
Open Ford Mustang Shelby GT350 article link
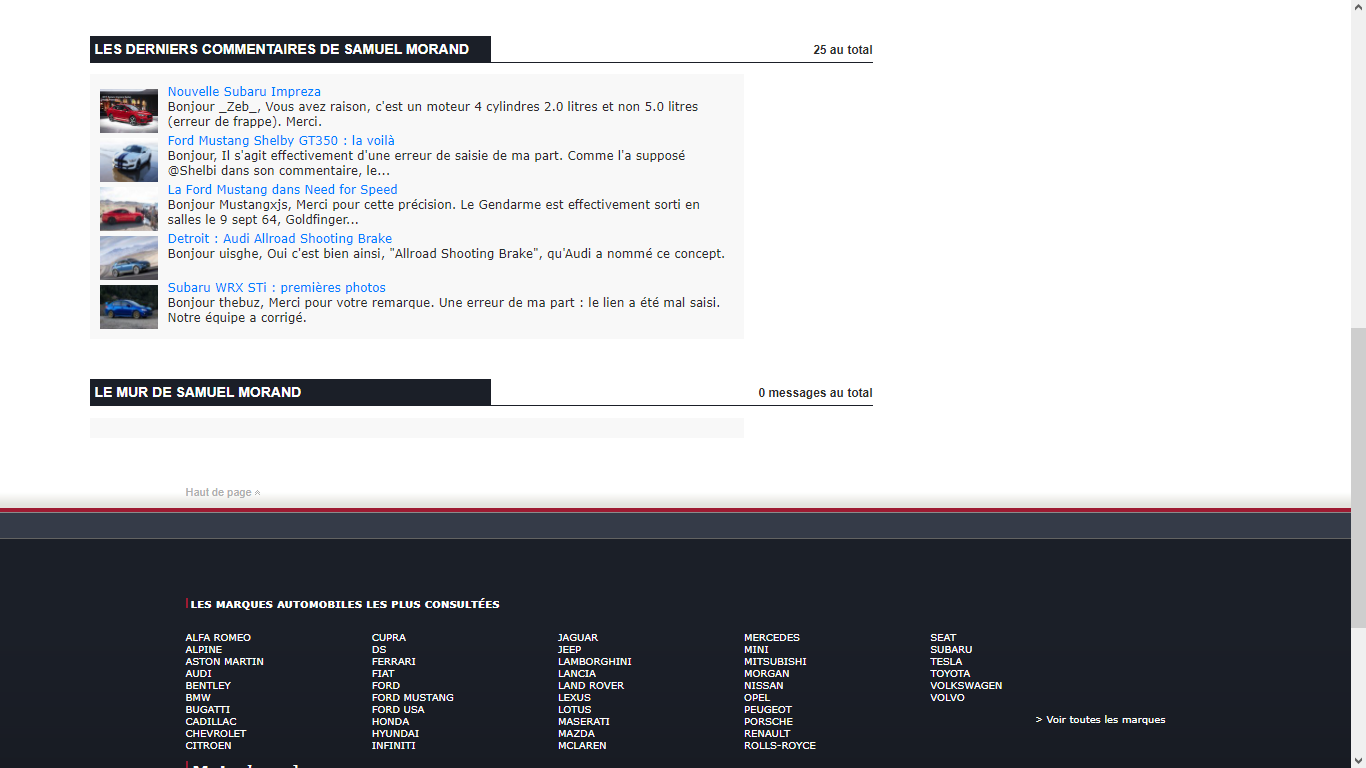point(281,141)
